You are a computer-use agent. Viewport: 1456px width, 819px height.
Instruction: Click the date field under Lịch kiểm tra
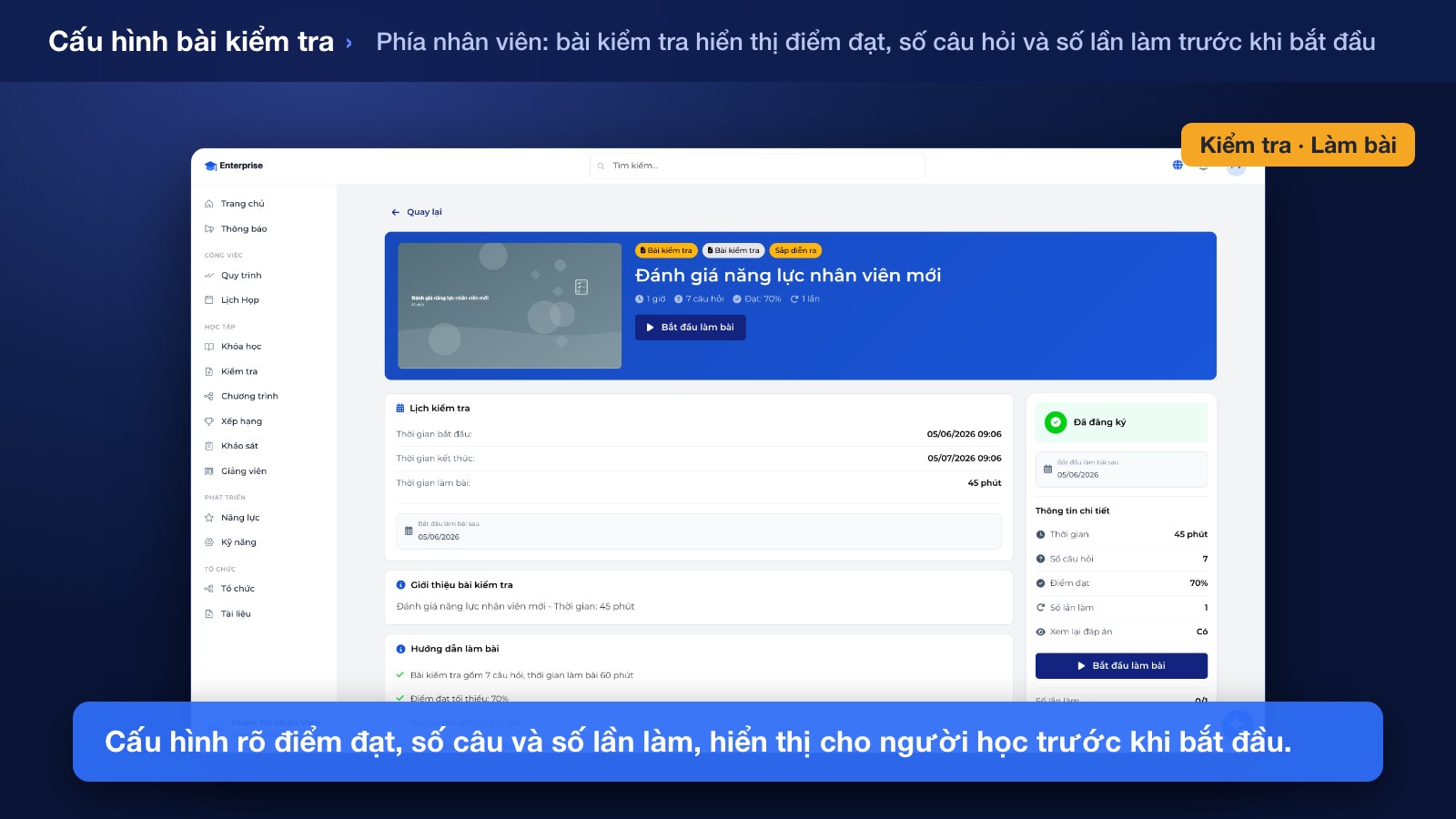tap(699, 531)
